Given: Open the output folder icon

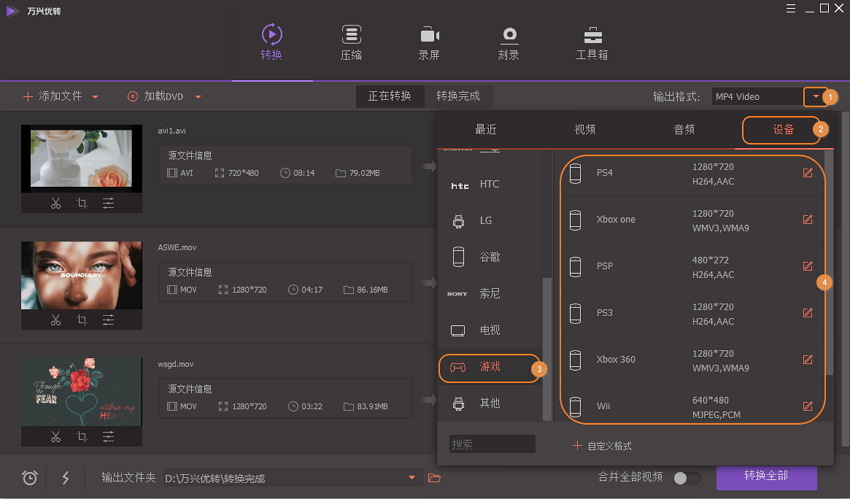Looking at the screenshot, I should [434, 478].
